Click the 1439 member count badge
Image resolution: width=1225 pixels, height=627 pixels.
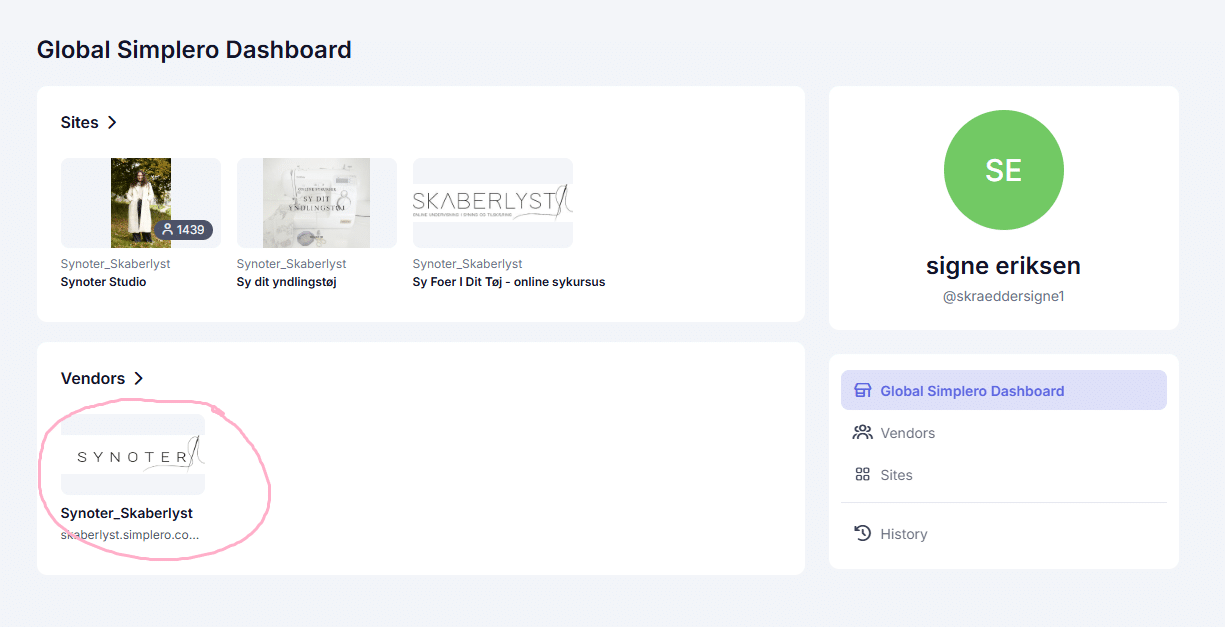[183, 230]
